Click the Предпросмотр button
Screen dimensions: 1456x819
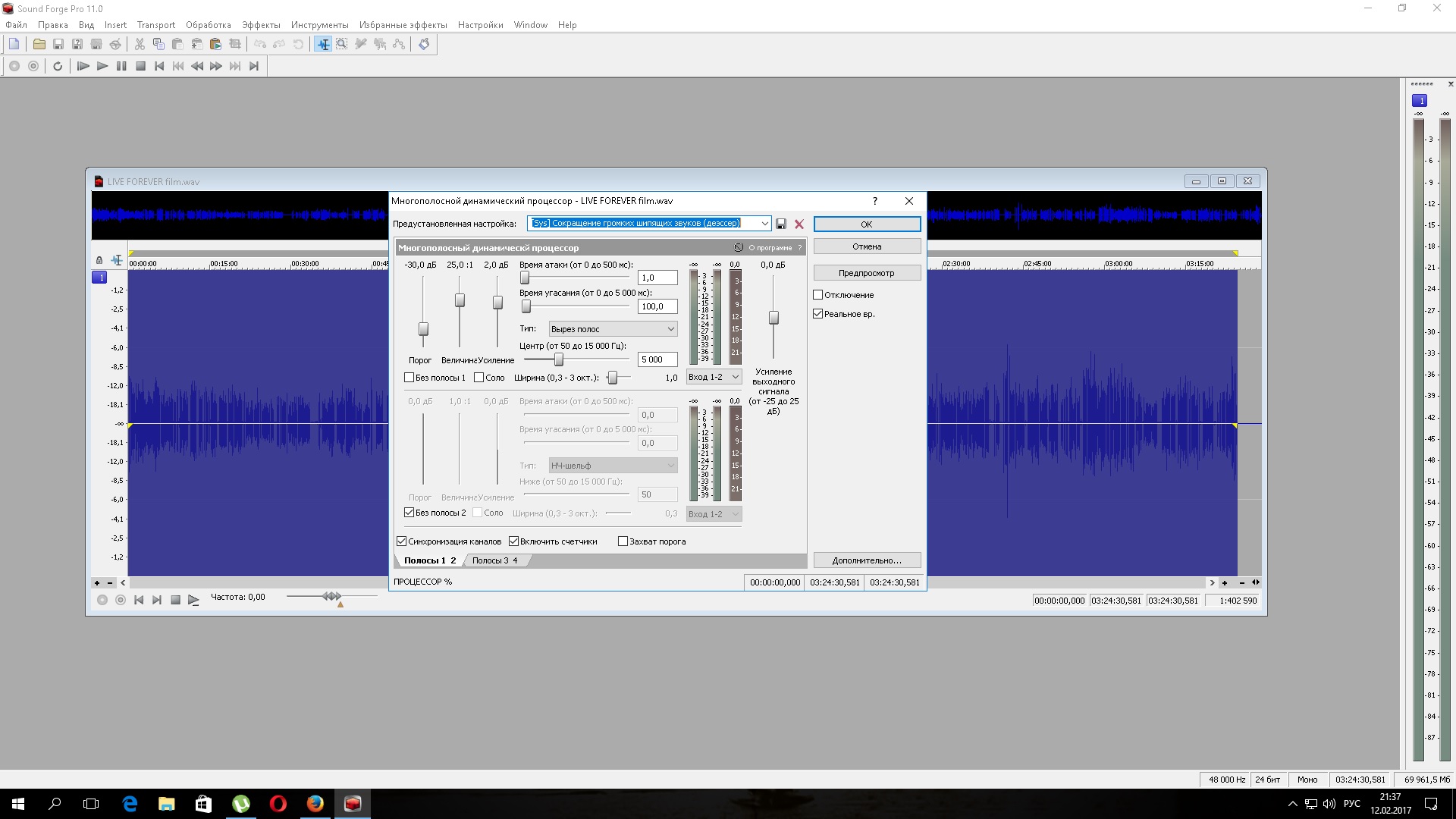(x=866, y=273)
